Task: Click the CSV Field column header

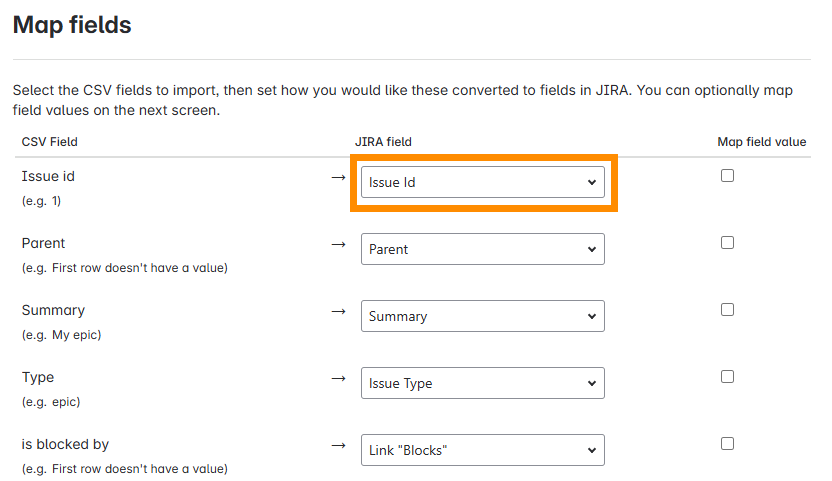Action: point(50,142)
